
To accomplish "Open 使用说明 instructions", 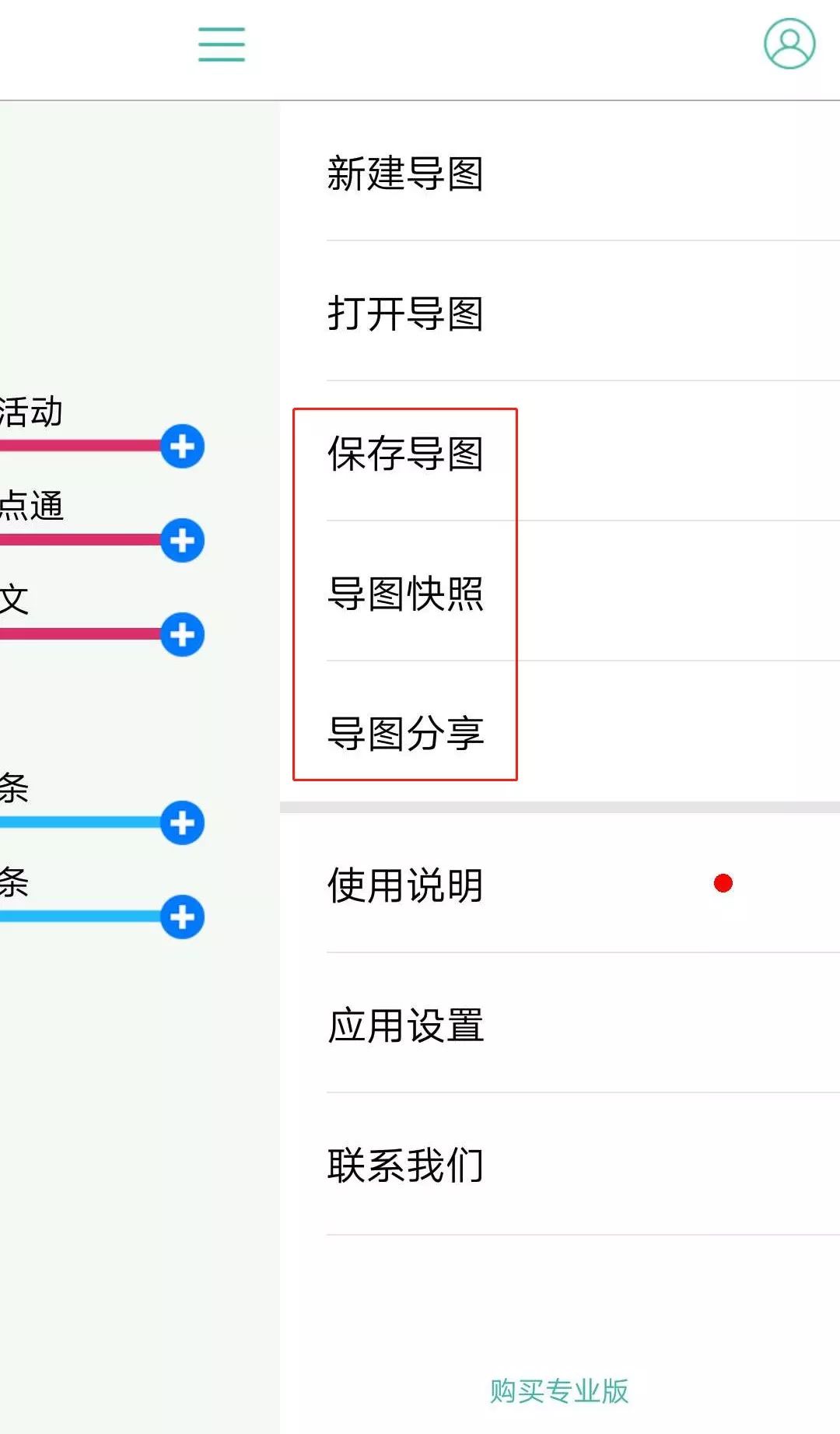I will point(560,885).
